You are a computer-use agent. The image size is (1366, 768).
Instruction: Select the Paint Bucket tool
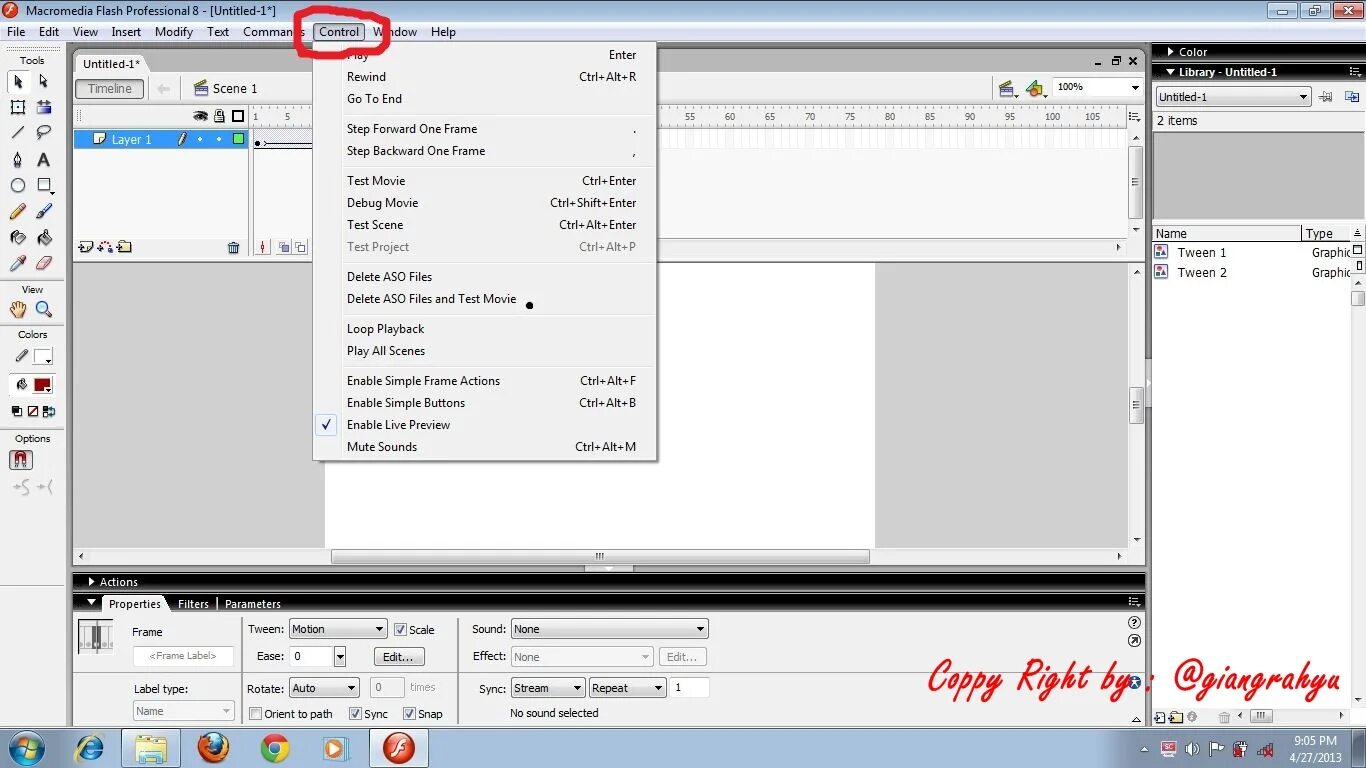click(44, 238)
